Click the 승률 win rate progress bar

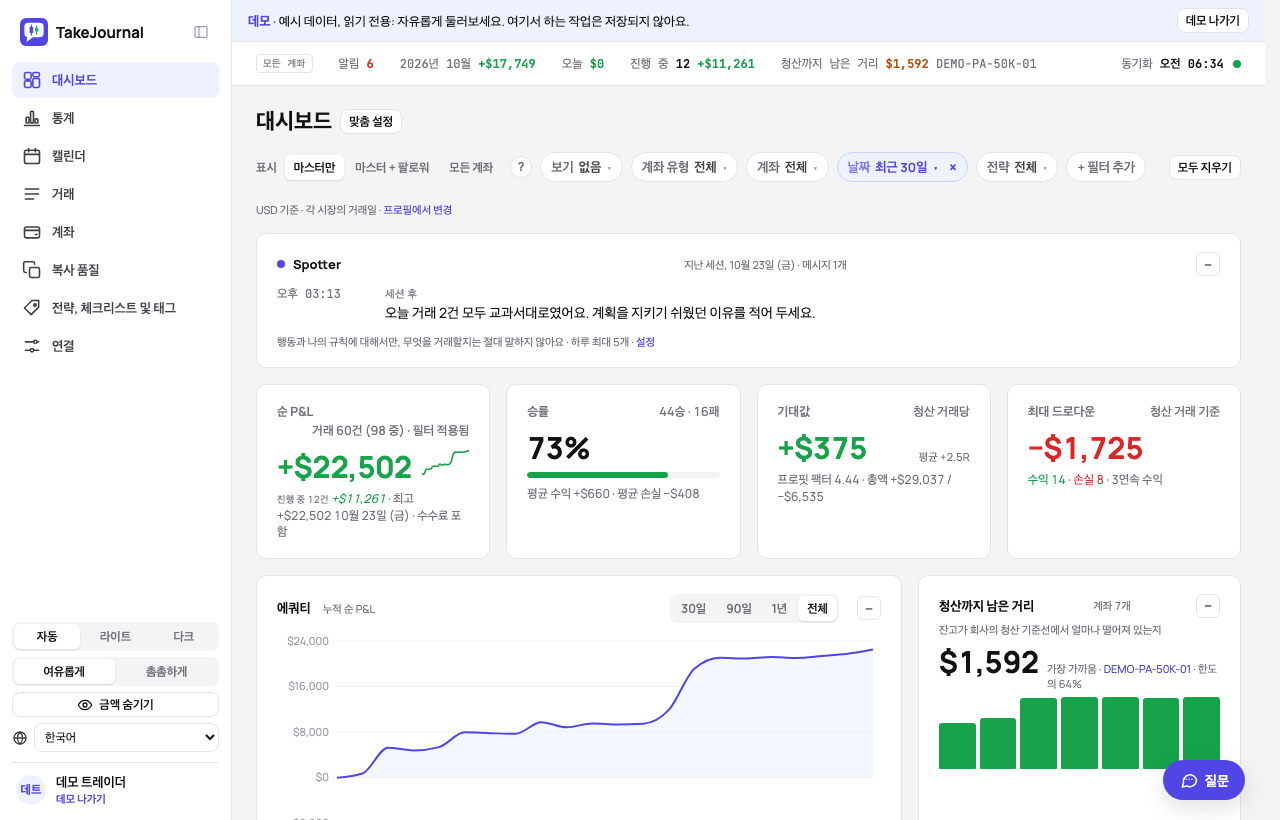tap(623, 475)
